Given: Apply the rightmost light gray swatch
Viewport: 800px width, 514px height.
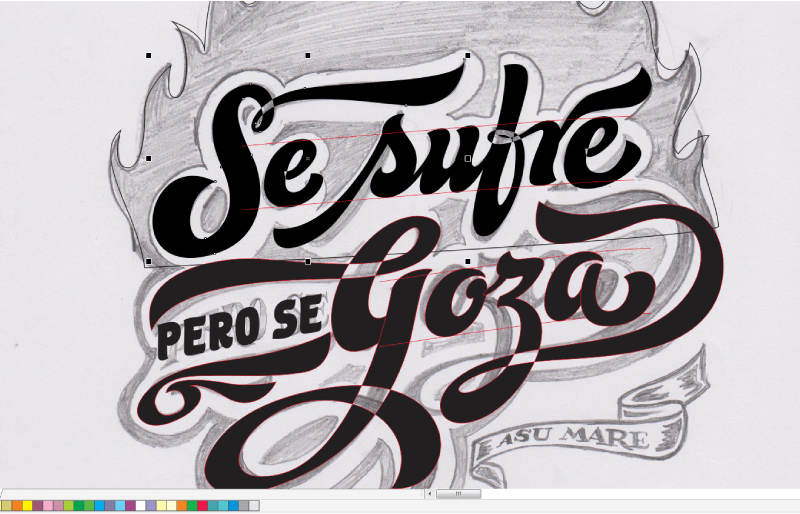Looking at the screenshot, I should [x=254, y=506].
